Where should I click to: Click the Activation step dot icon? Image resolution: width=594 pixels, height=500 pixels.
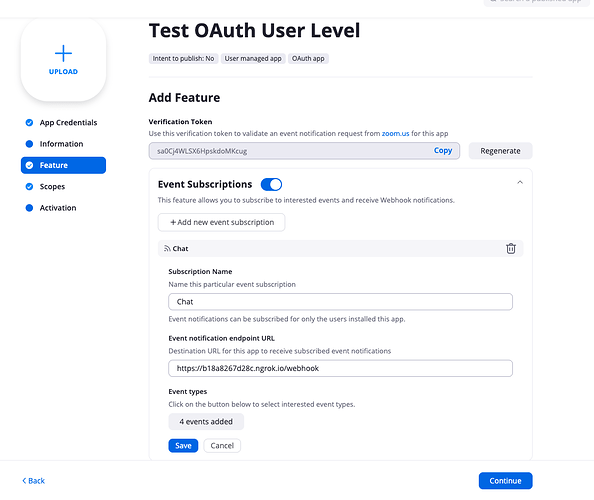click(29, 208)
